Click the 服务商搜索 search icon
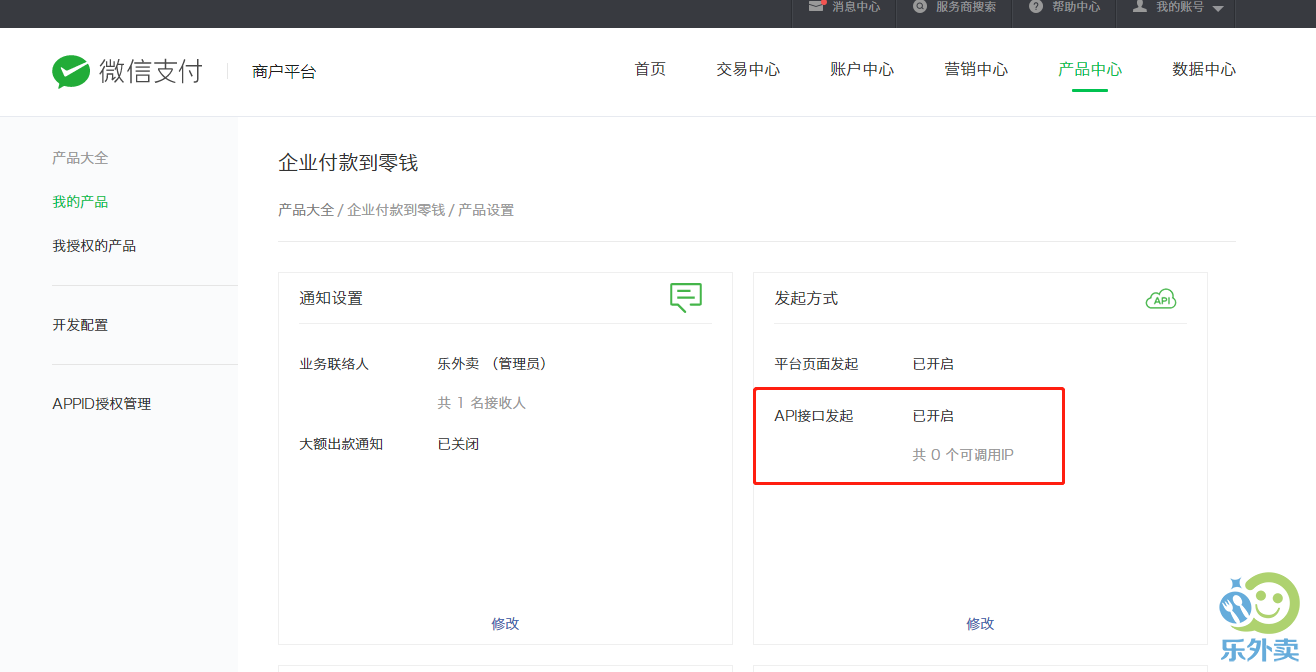1316x672 pixels. (x=920, y=6)
